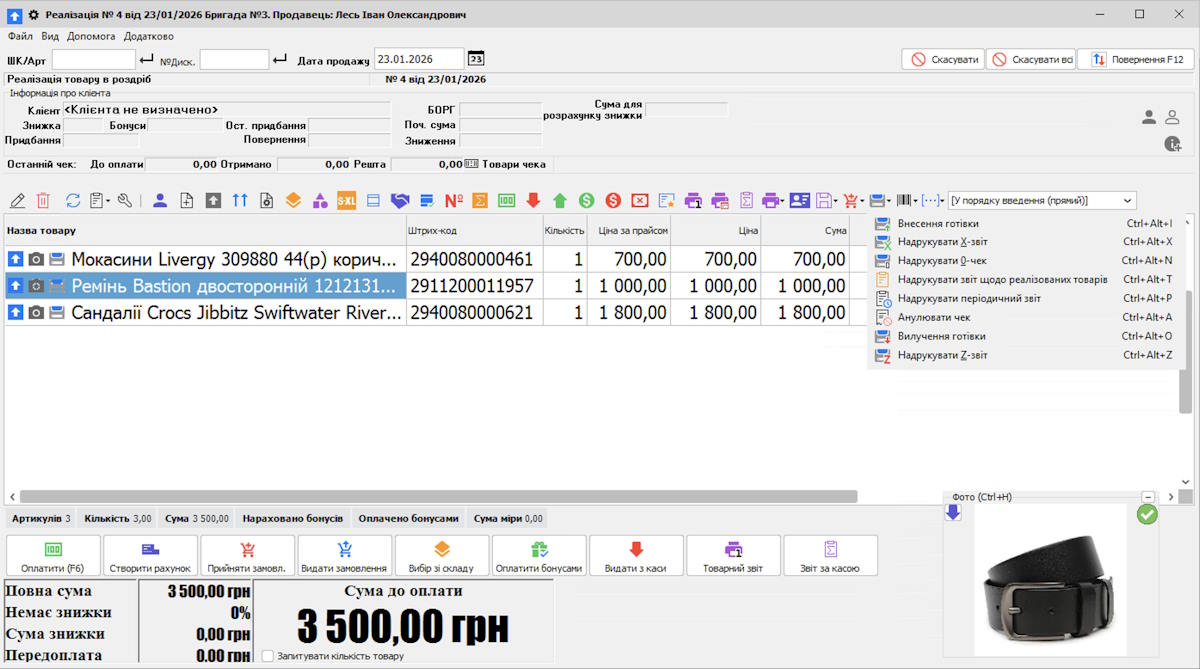The width and height of the screenshot is (1200, 669).
Task: Click the blue handshake icon in toolbar
Action: click(x=400, y=201)
